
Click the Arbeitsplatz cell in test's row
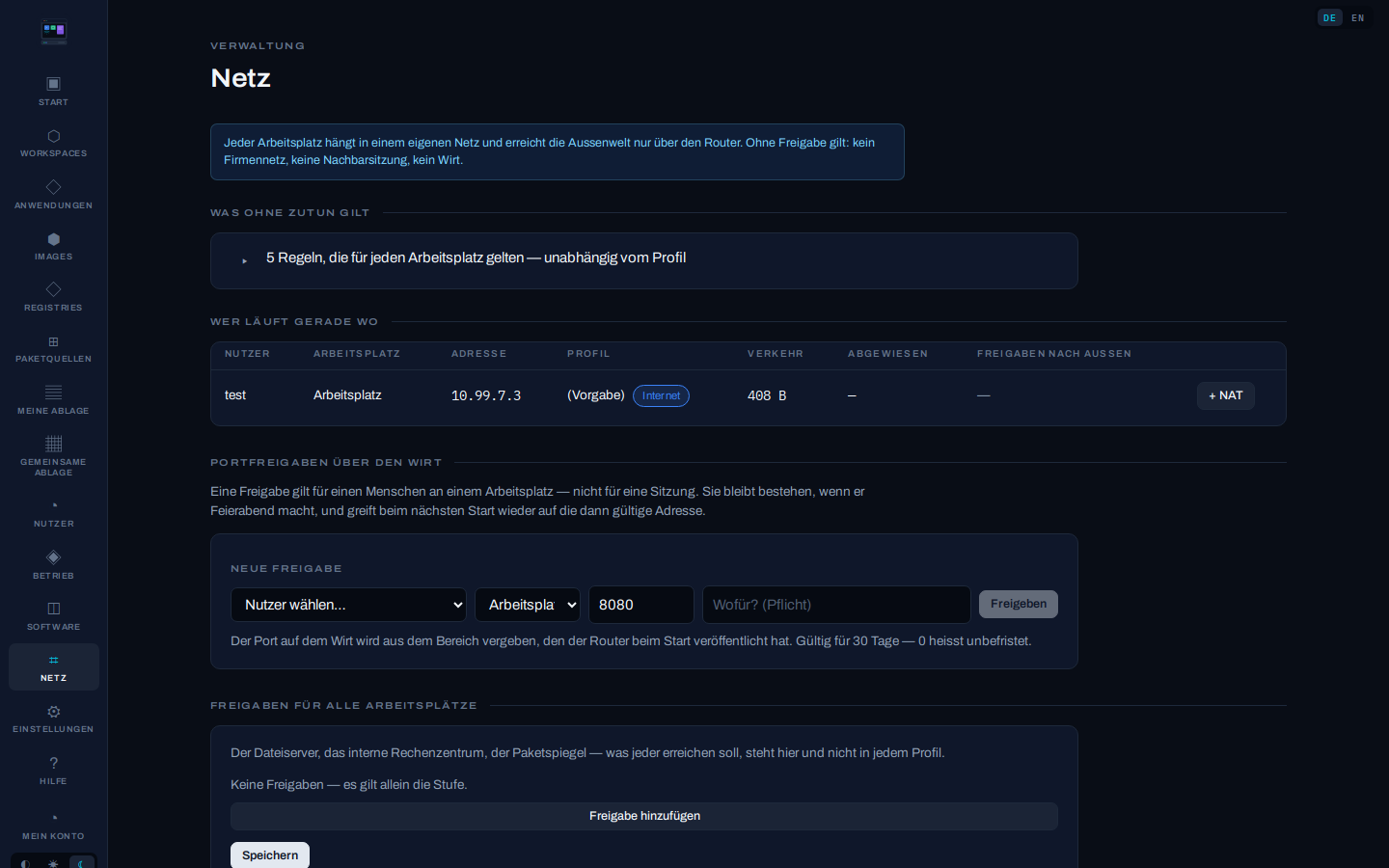point(347,395)
